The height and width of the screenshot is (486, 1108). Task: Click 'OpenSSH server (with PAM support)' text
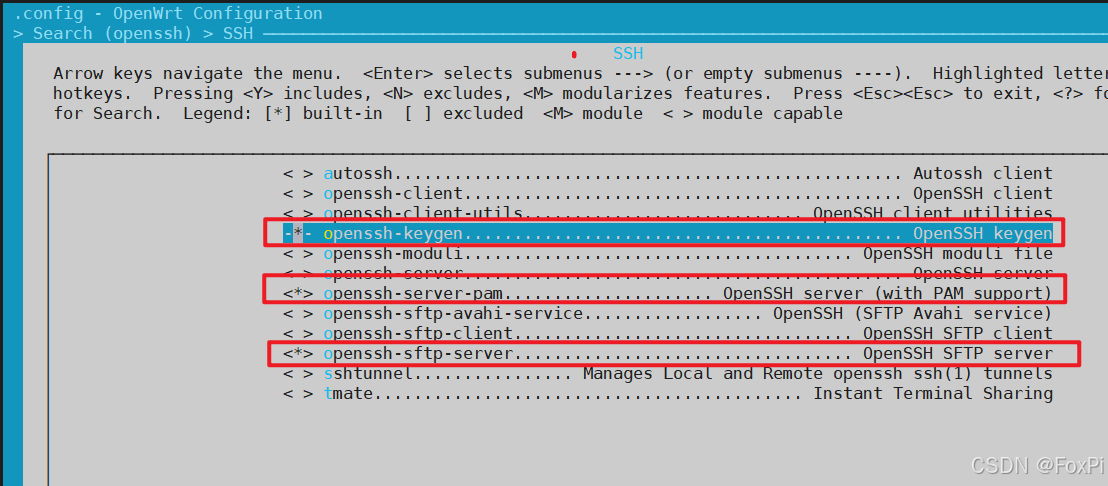888,293
